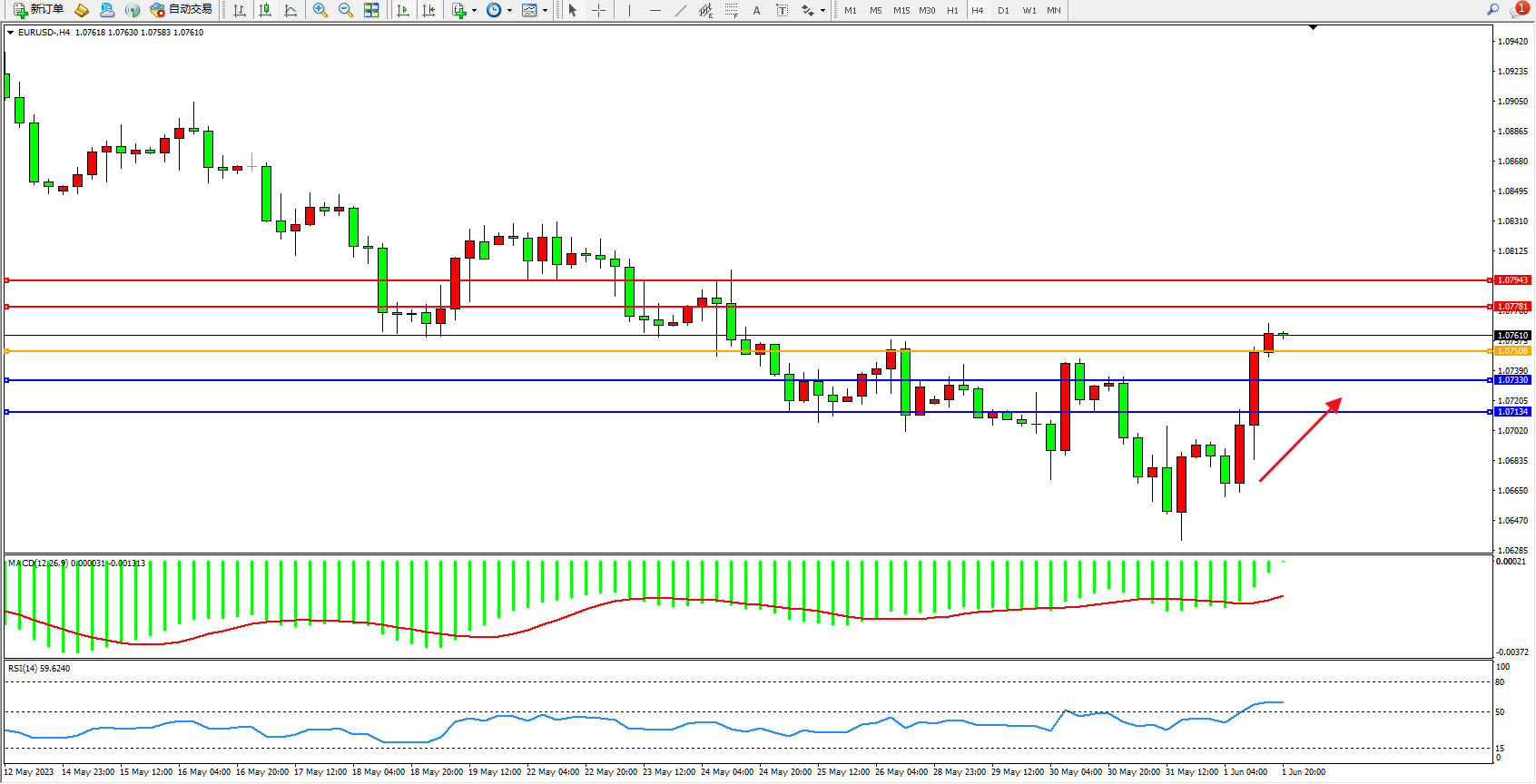Select the crosshair tool

tap(599, 10)
